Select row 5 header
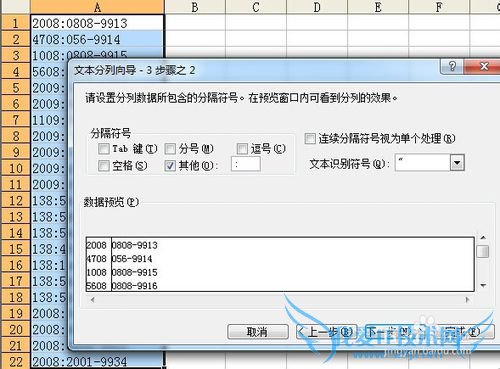Viewport: 500px width, 369px height. click(15, 88)
